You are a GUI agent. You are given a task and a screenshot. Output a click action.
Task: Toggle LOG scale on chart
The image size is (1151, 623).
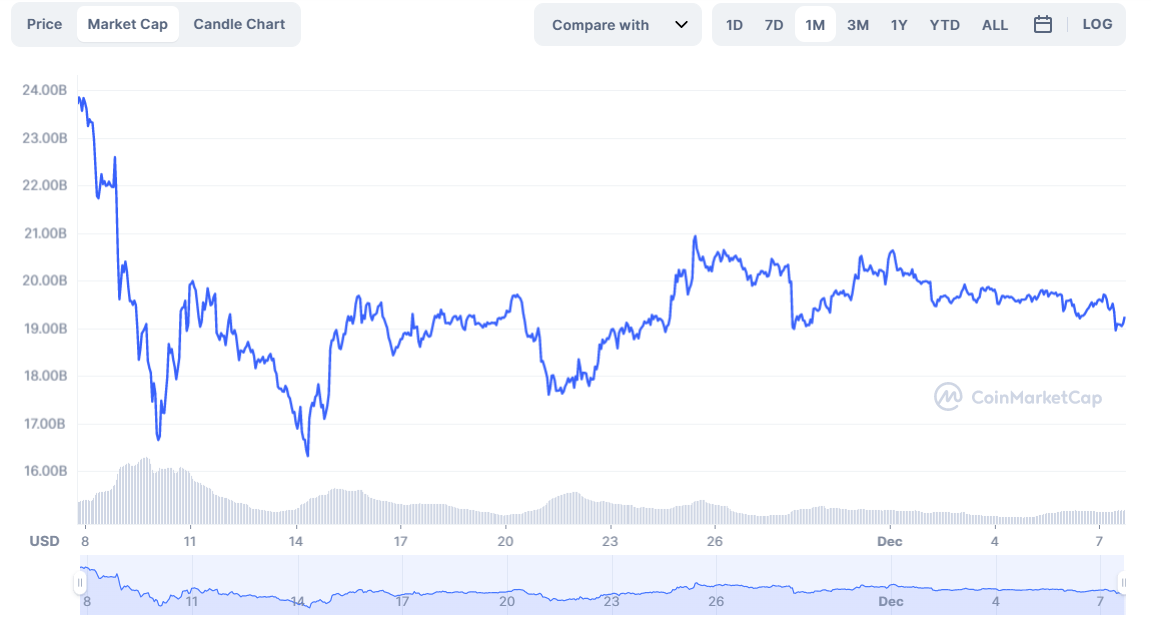pos(1097,25)
